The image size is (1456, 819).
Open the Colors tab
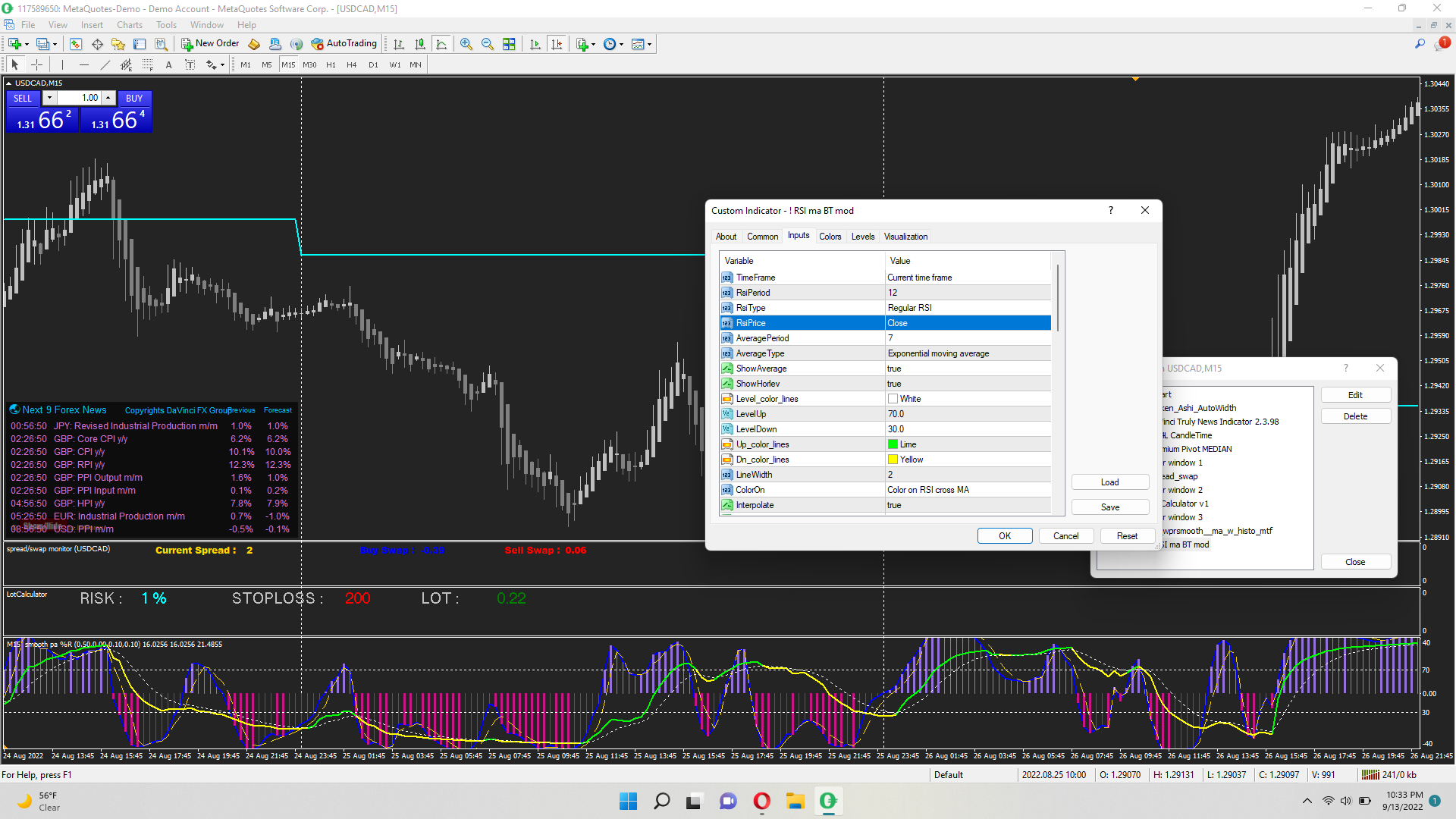pos(830,237)
